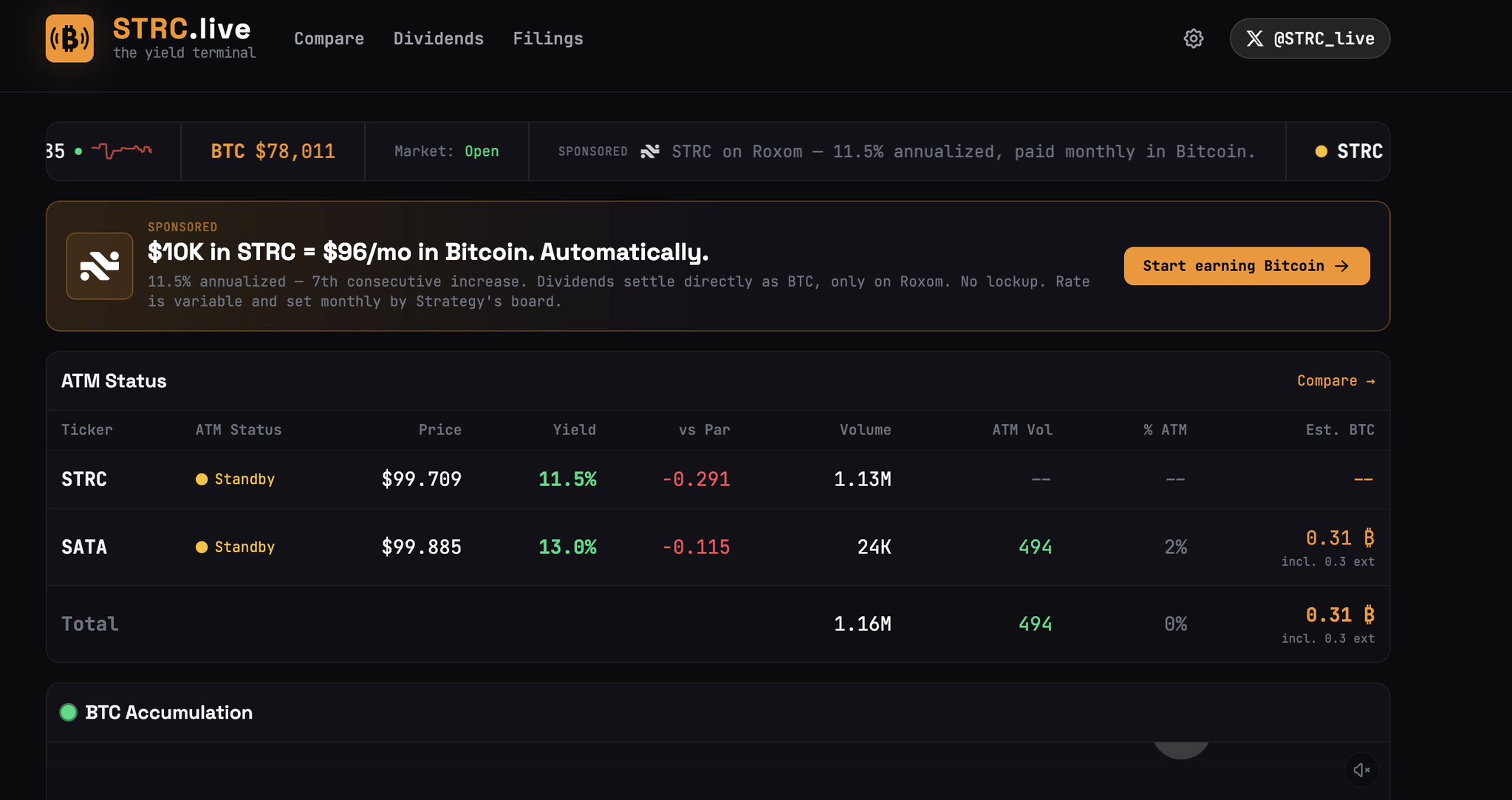The height and width of the screenshot is (800, 1512).
Task: Click the red sparkline chart in ticker
Action: (122, 151)
